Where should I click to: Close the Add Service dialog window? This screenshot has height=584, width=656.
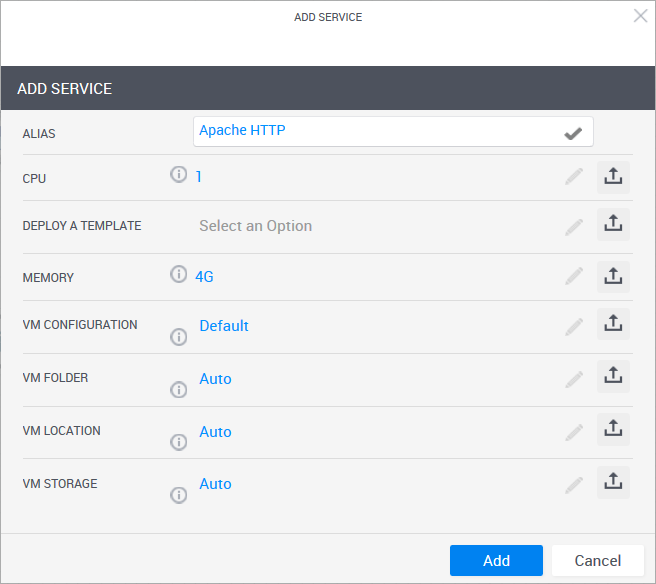[x=640, y=16]
